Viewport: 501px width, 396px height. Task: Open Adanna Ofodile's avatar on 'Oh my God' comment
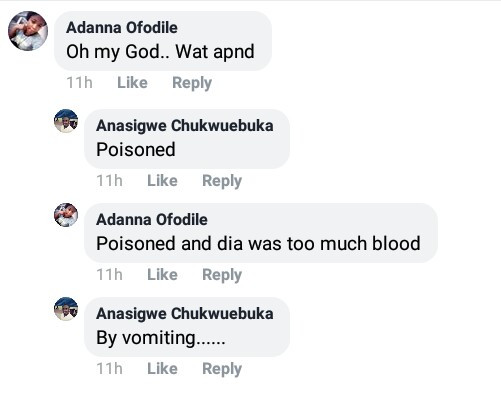[28, 31]
